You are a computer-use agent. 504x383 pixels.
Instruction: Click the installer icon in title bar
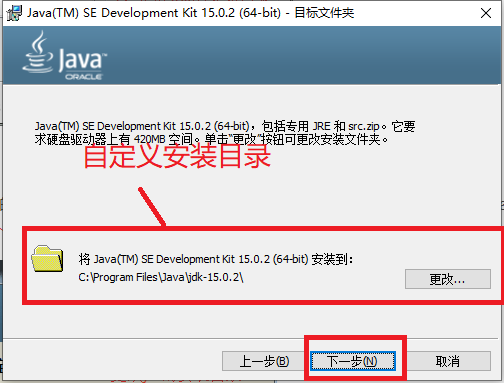coord(14,13)
